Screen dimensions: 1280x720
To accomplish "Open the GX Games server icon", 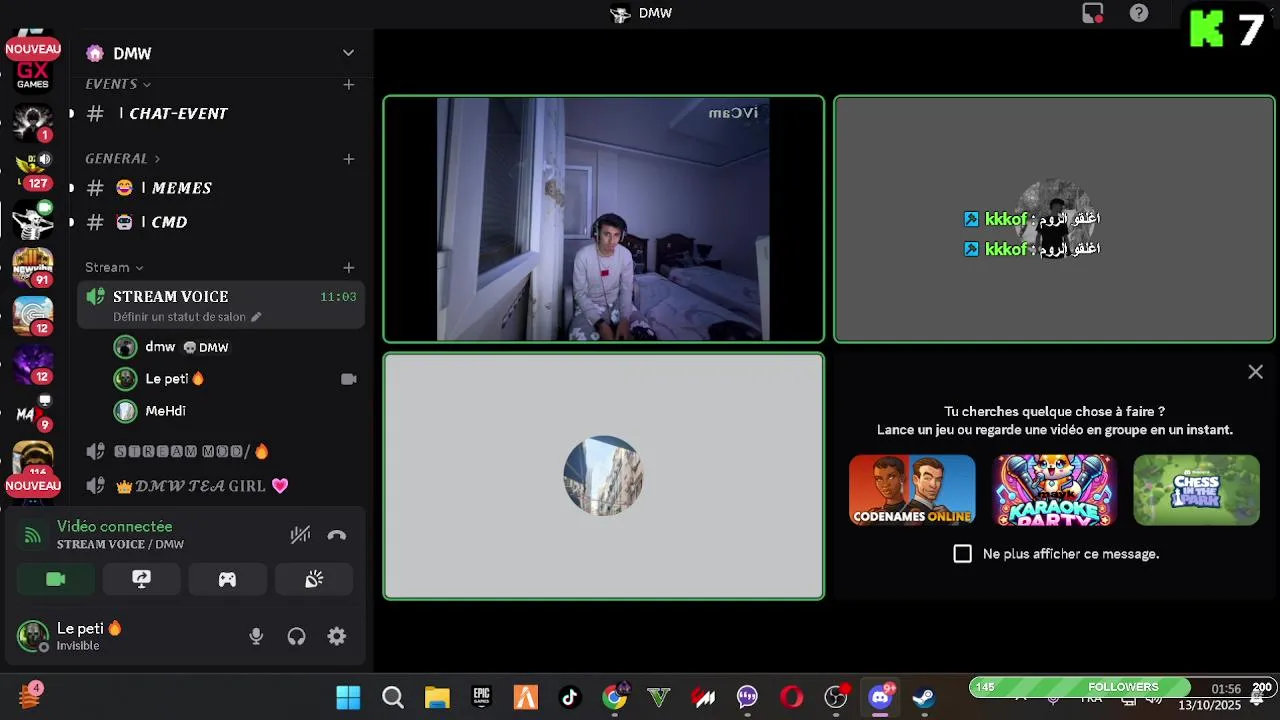I will (33, 73).
